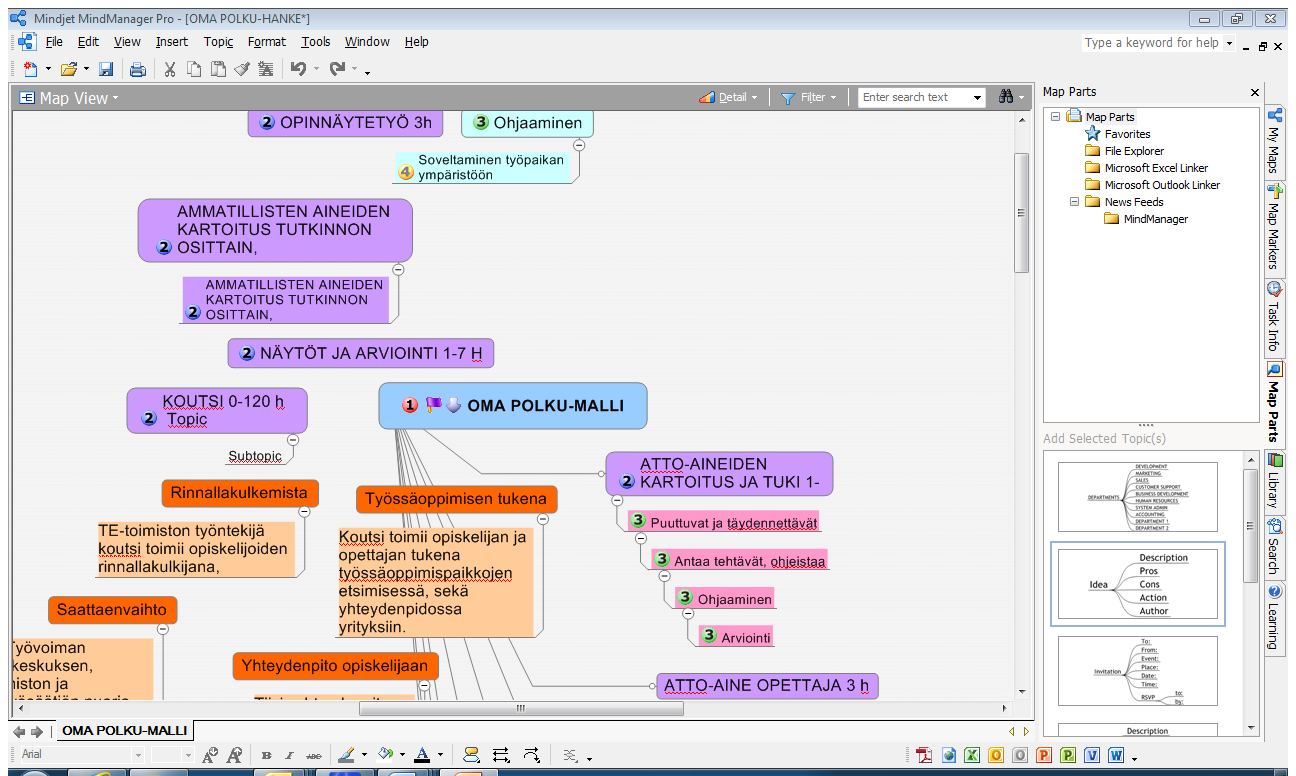The height and width of the screenshot is (776, 1296).
Task: Click the binoculars search icon
Action: (1006, 97)
